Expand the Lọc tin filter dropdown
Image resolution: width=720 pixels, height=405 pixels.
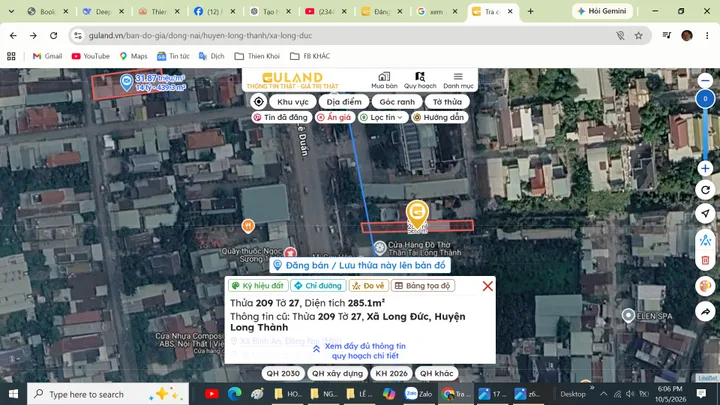[382, 118]
